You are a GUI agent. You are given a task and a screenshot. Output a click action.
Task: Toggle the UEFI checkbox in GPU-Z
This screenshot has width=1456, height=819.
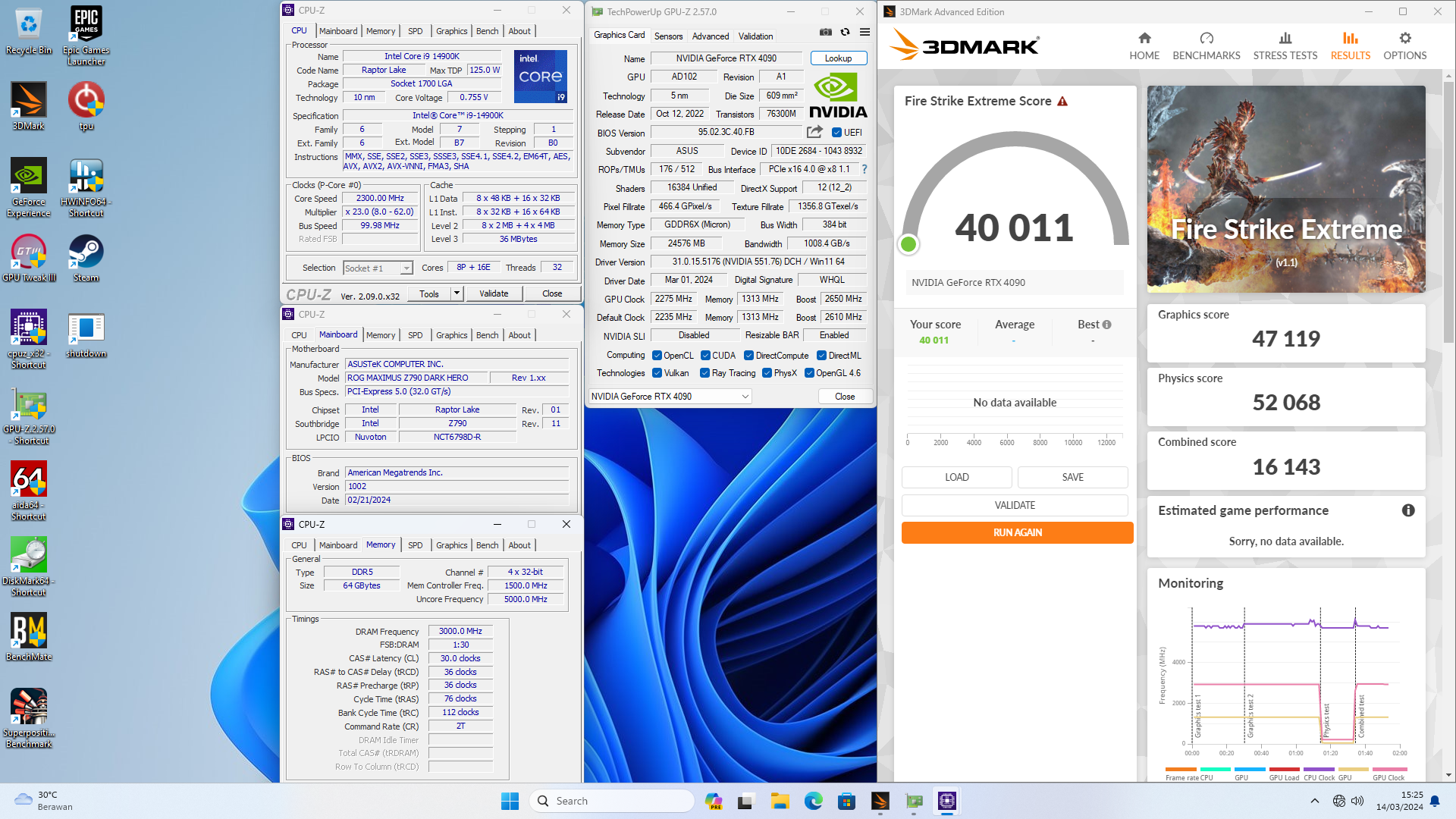point(837,132)
